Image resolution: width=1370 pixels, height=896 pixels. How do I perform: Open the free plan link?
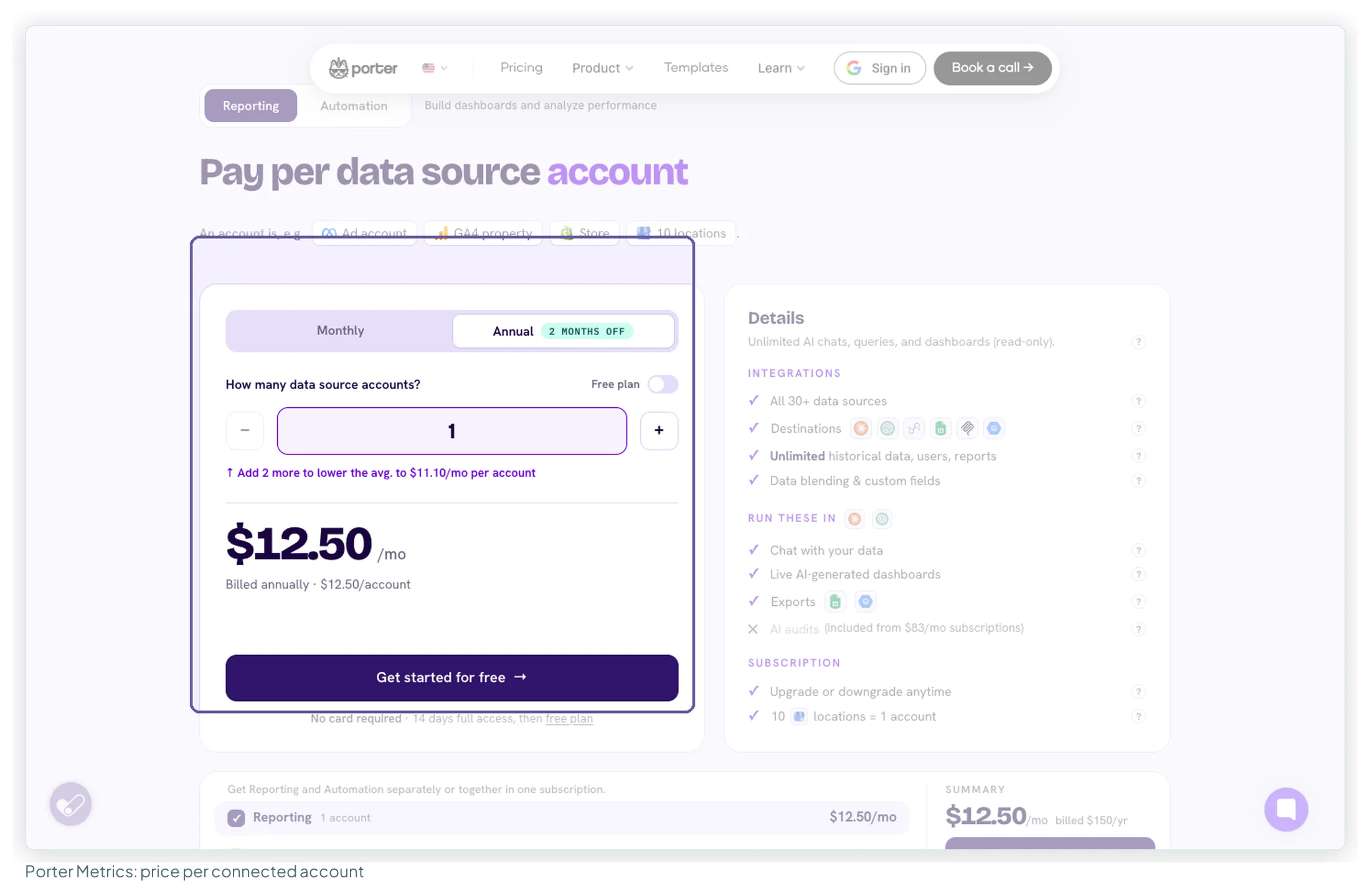point(569,719)
